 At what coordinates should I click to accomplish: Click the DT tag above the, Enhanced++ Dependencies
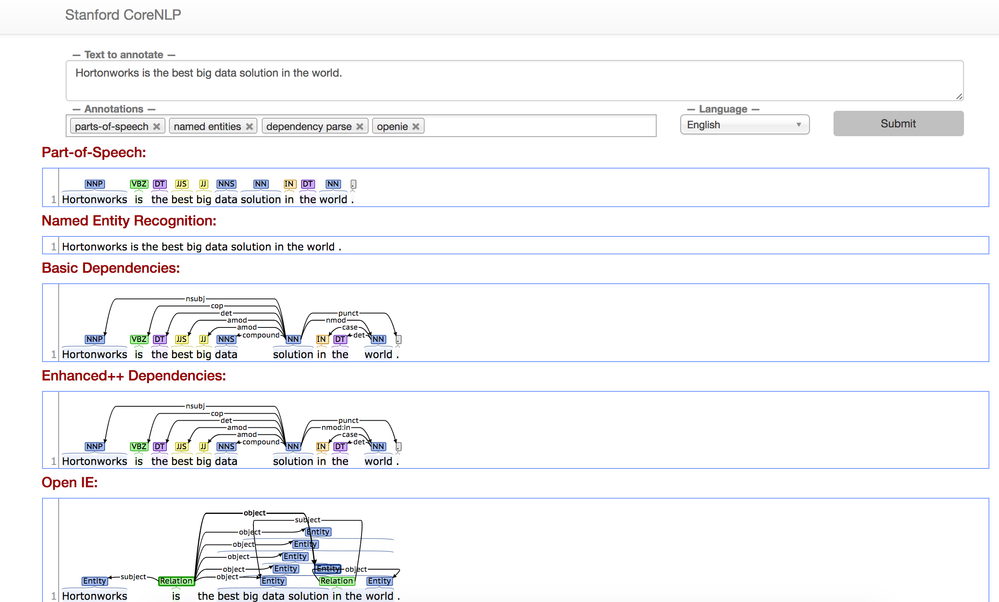click(339, 446)
